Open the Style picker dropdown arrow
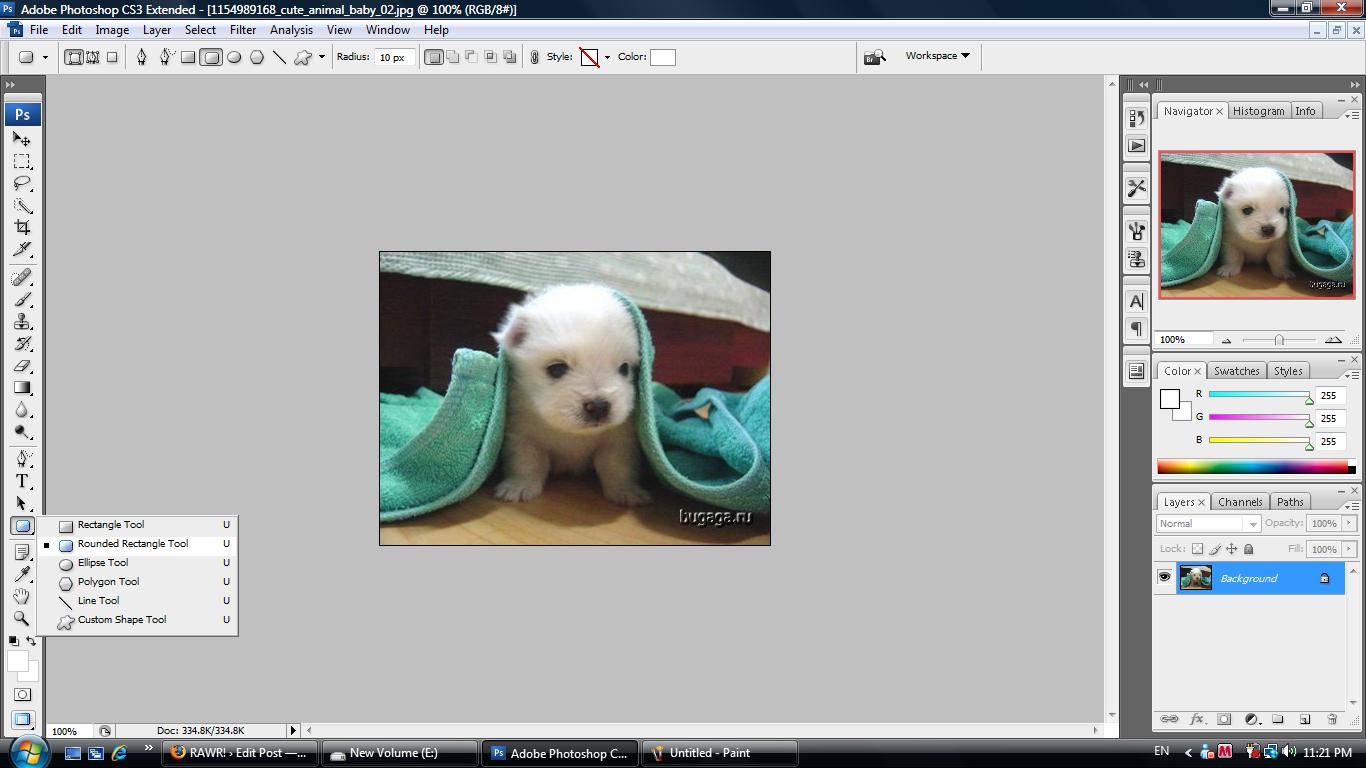Viewport: 1366px width, 768px height. [607, 57]
